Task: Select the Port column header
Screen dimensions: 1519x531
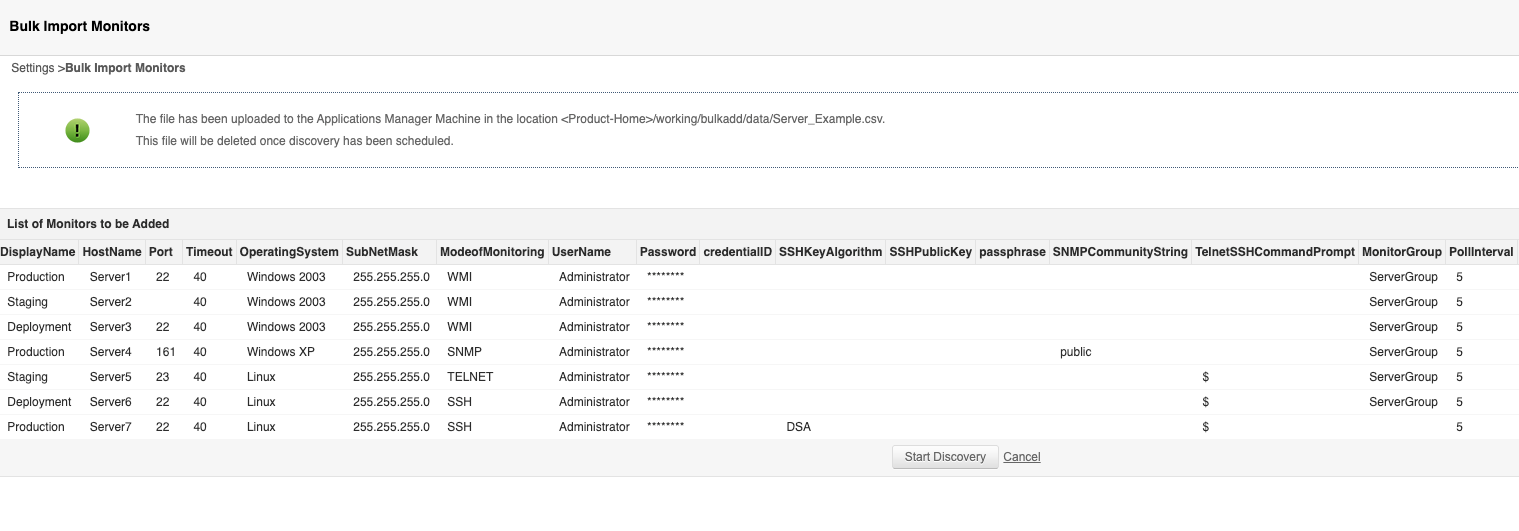Action: [160, 252]
